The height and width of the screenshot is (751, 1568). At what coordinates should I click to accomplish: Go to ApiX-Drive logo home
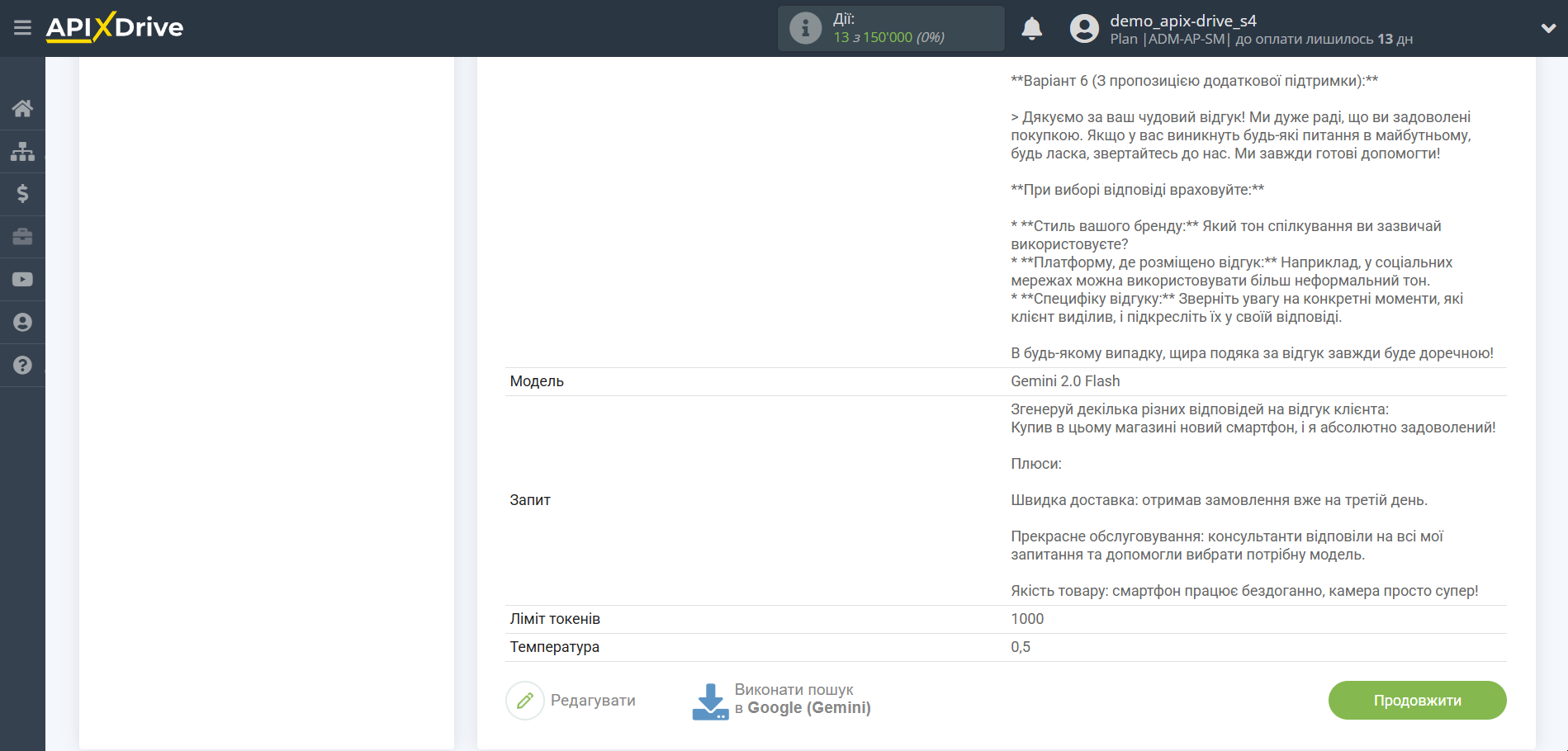115,27
